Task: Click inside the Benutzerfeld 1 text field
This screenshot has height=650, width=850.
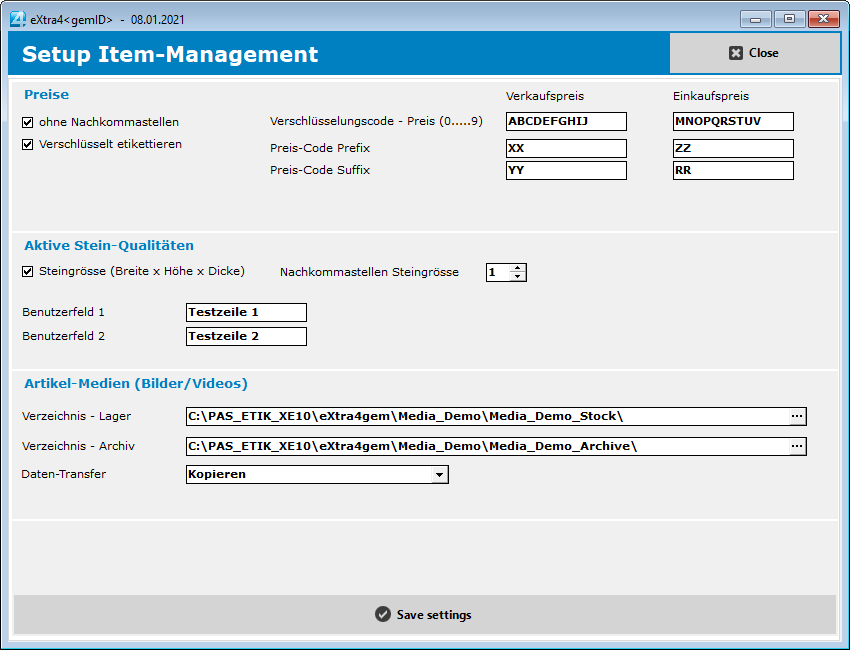Action: click(245, 312)
